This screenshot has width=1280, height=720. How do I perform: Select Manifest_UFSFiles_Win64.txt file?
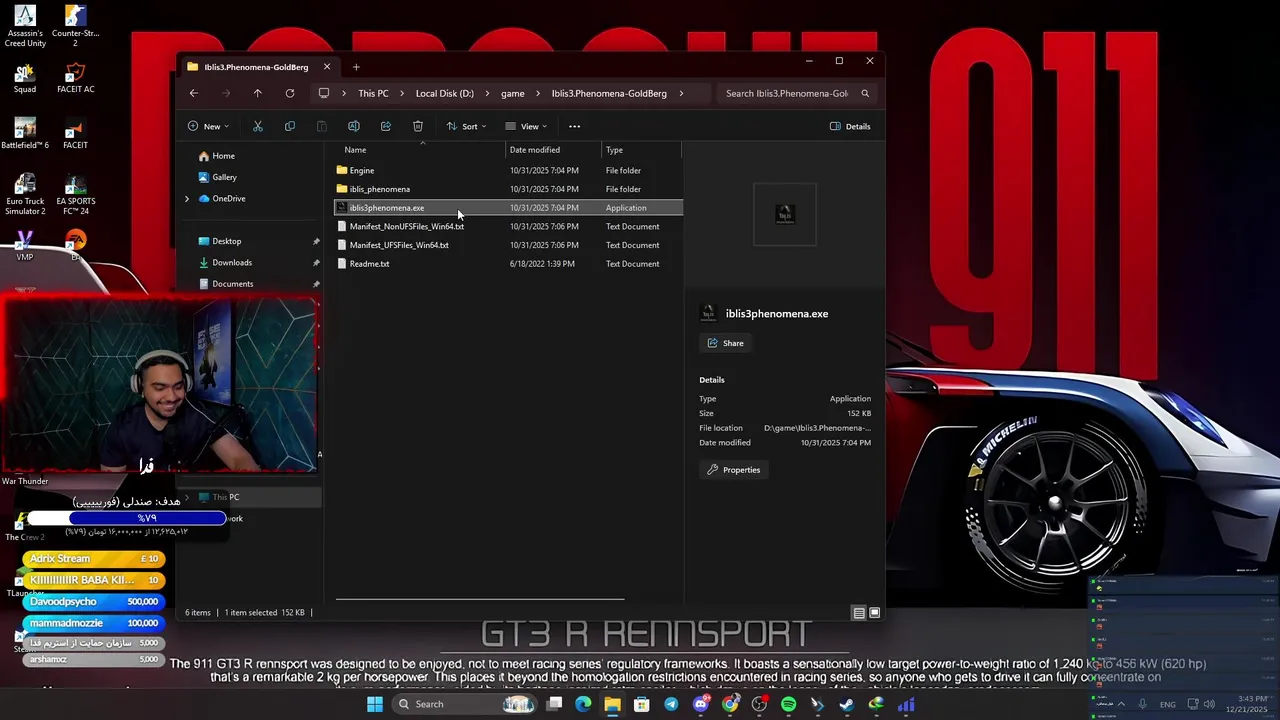tap(508, 245)
